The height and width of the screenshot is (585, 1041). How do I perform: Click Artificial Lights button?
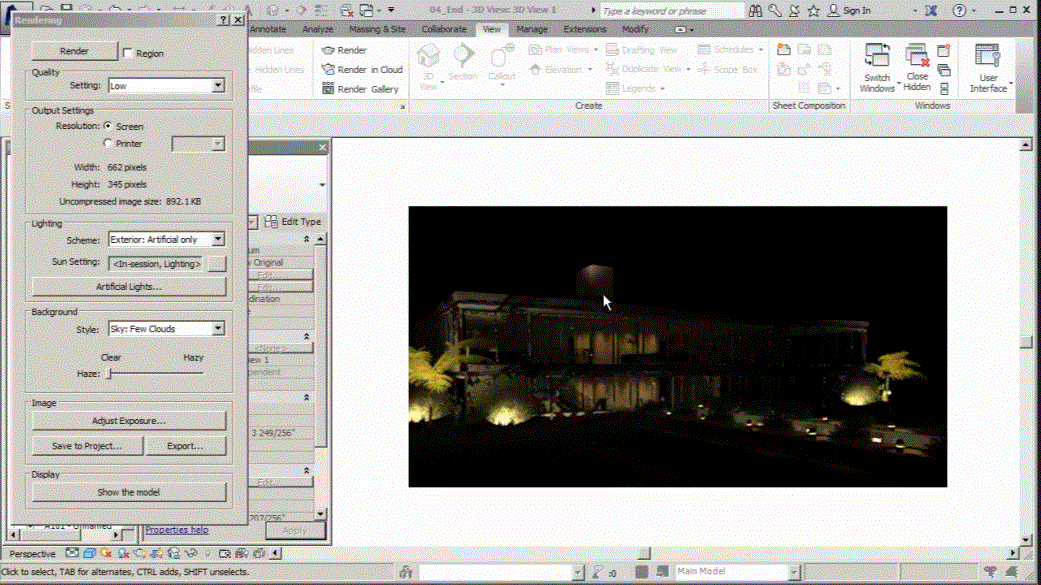point(129,287)
